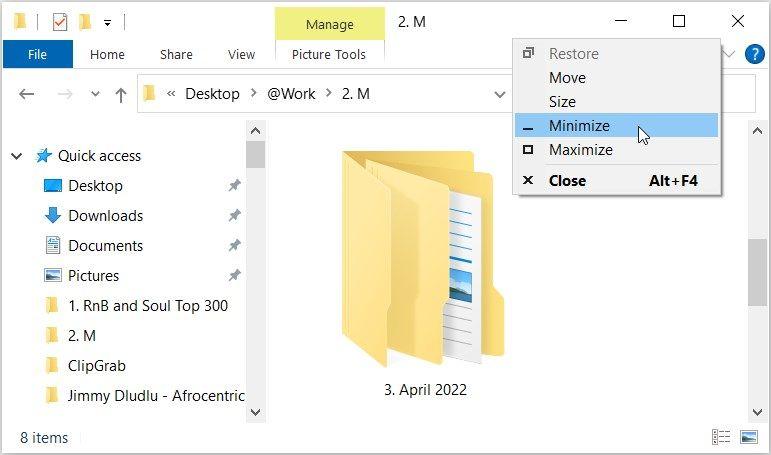Click the Manage contextual tab header
This screenshot has width=771, height=455.
[x=329, y=24]
